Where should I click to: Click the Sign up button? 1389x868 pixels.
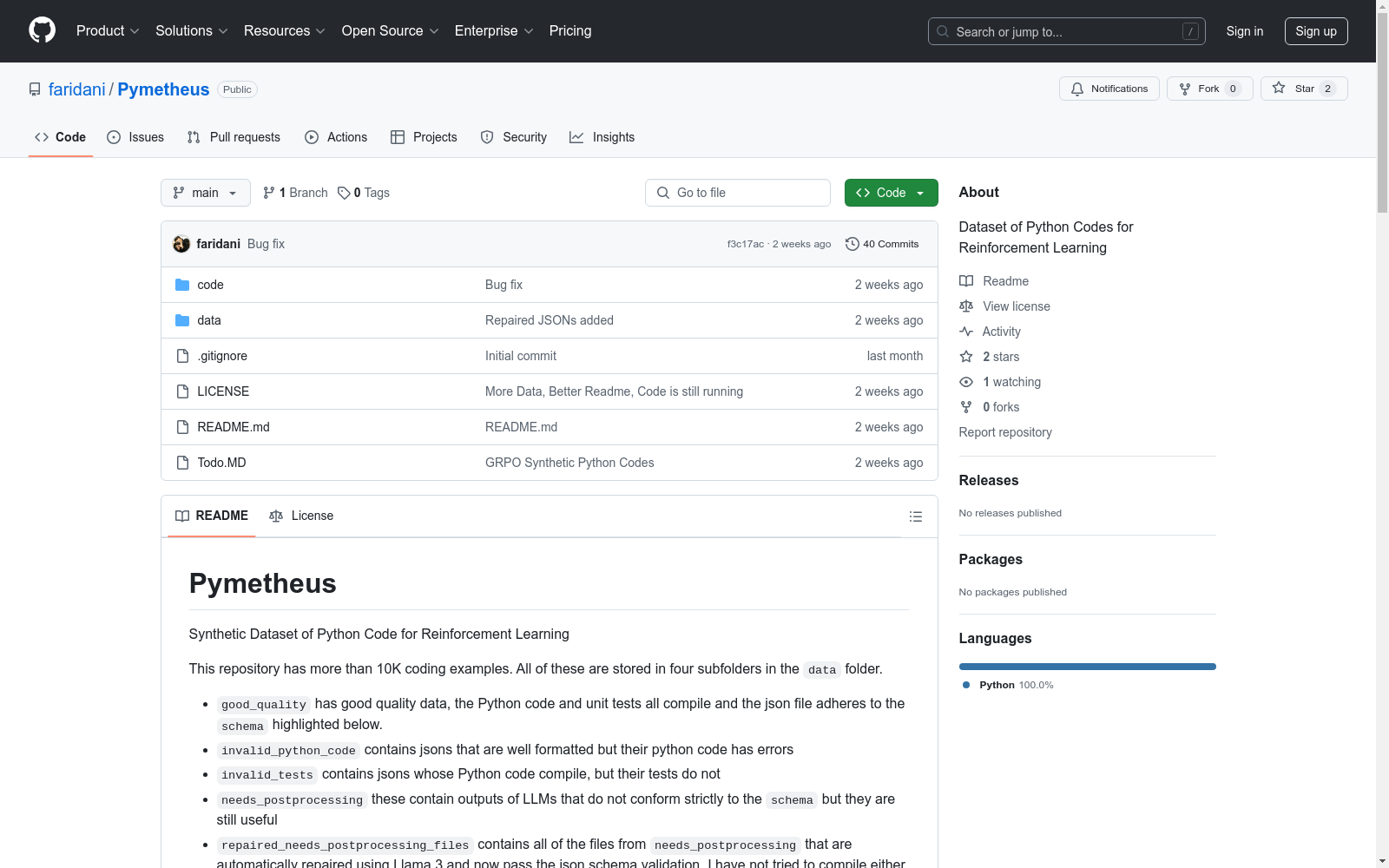[1316, 31]
